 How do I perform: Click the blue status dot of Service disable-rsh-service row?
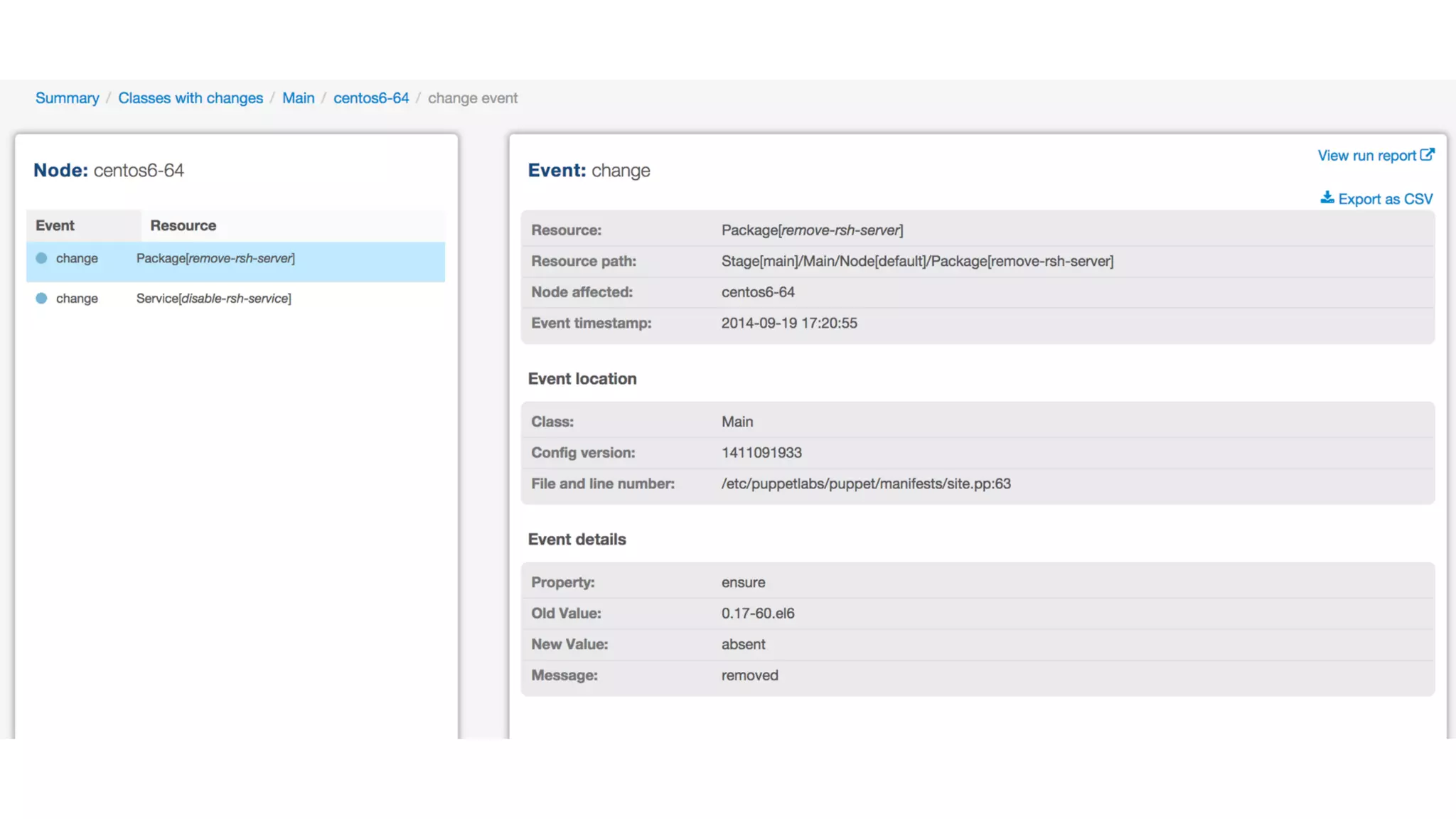tap(41, 299)
